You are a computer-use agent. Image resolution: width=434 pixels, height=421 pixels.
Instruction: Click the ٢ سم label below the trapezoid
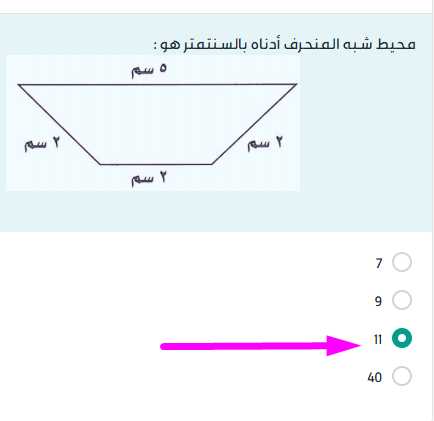149,178
